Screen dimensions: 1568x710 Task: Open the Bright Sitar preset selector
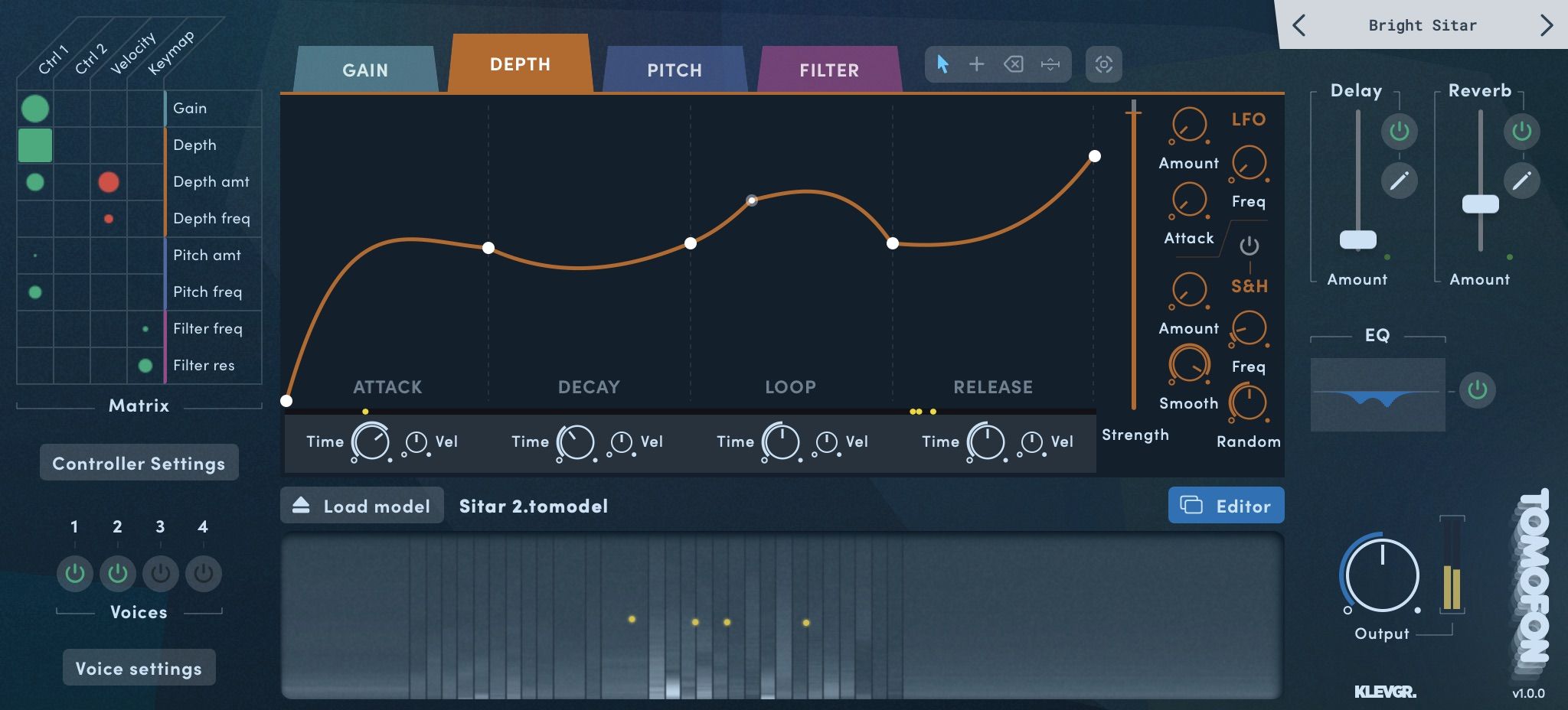tap(1423, 24)
